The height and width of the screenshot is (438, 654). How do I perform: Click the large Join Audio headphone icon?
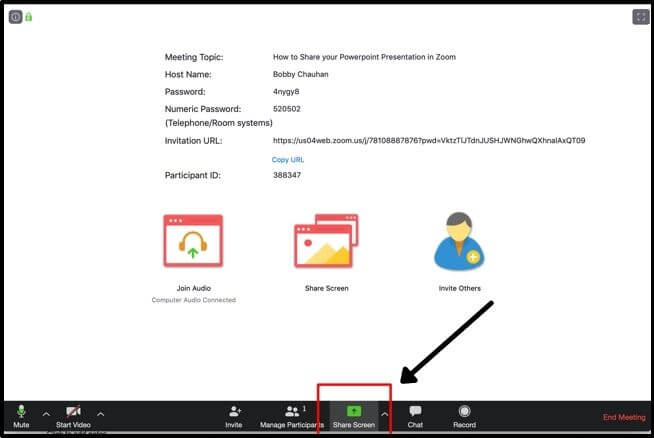coord(193,243)
